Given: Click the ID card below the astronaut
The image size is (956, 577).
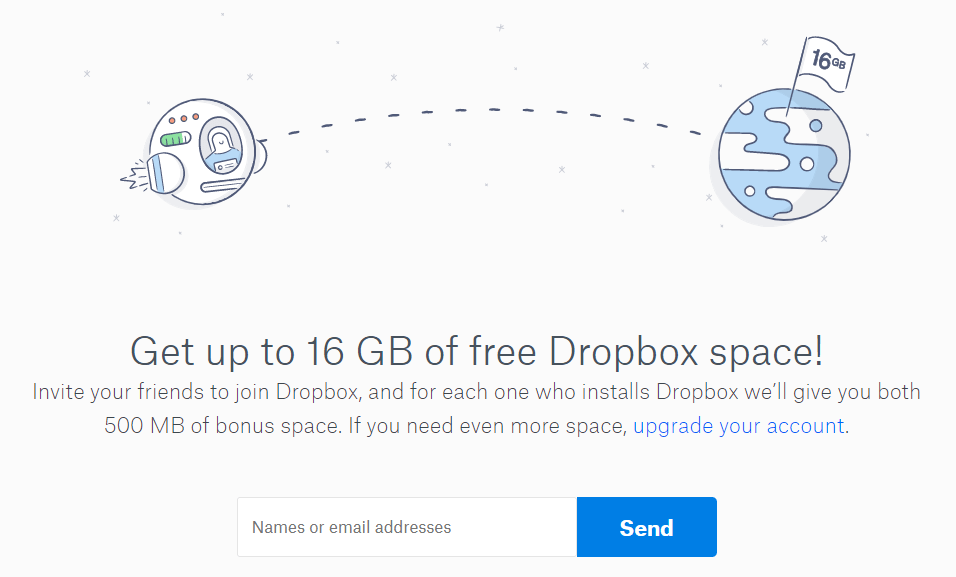Looking at the screenshot, I should tap(226, 165).
